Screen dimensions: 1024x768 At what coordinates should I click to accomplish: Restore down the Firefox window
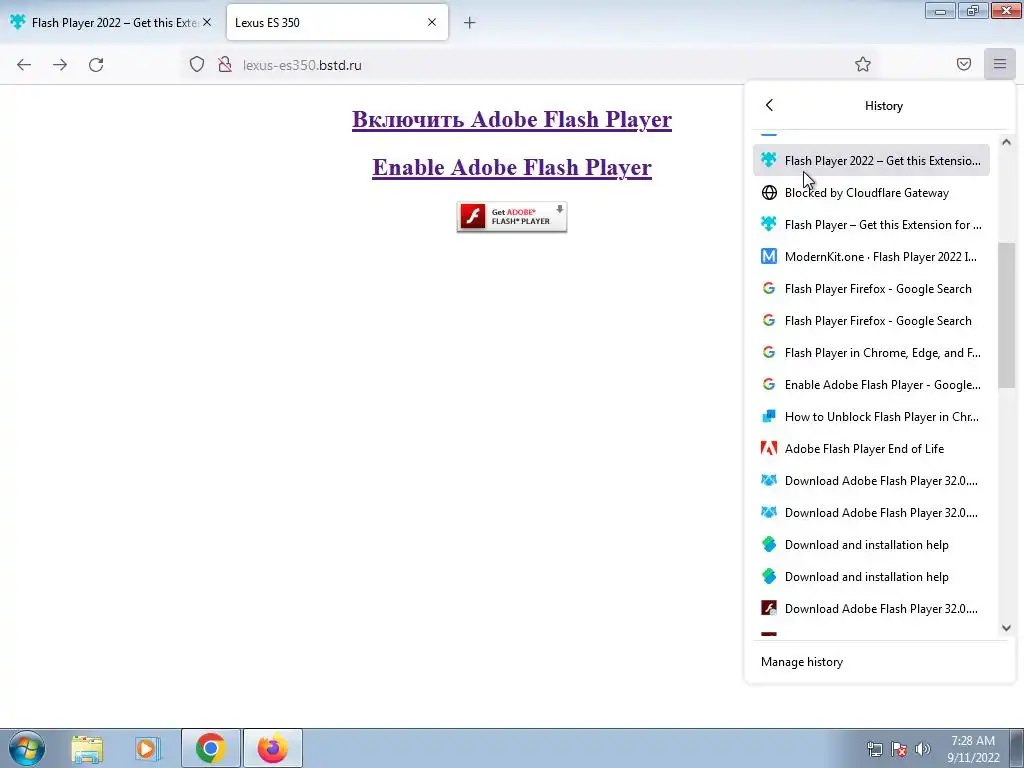(x=973, y=11)
